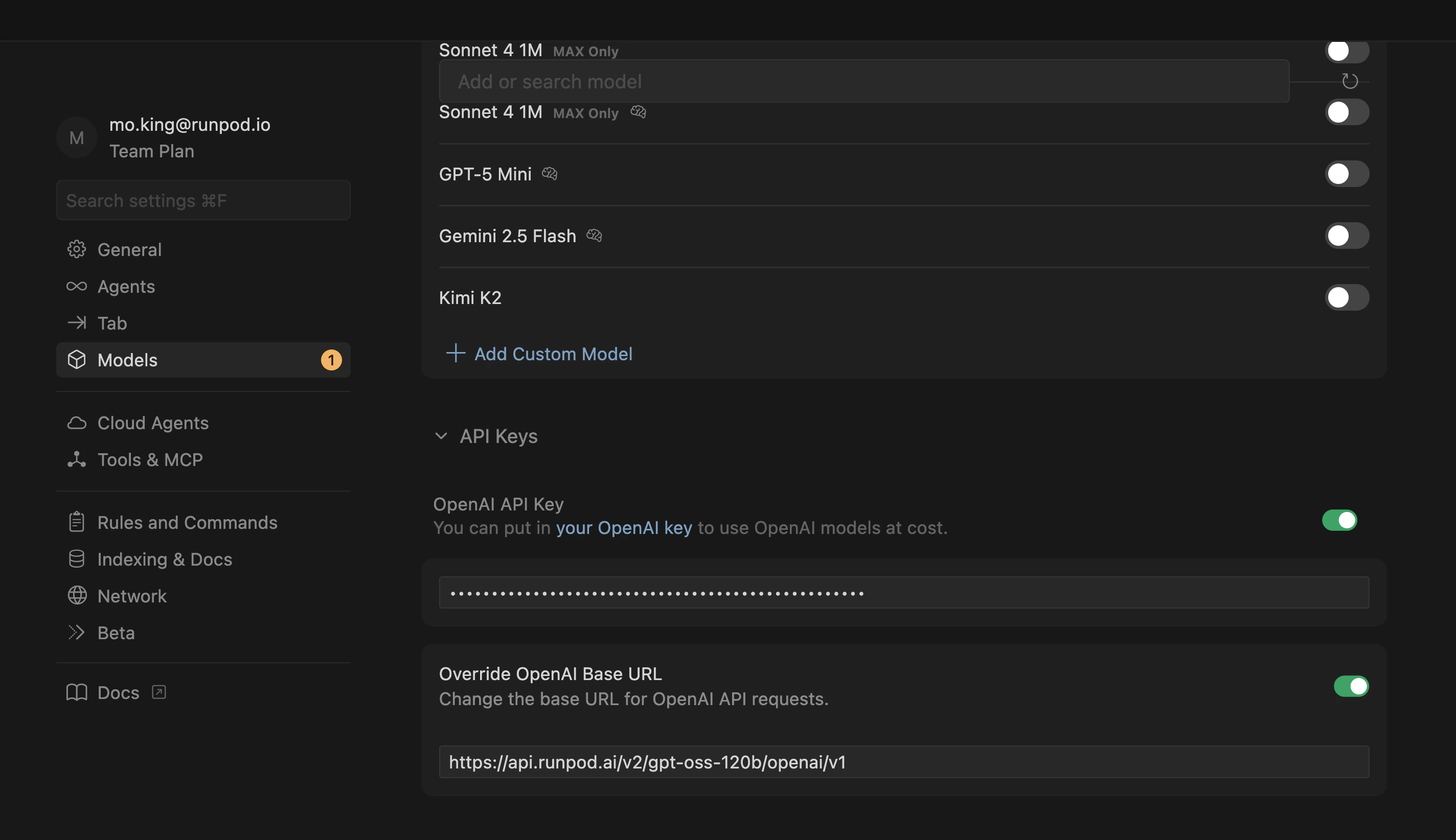Follow the "your OpenAI key" link
This screenshot has width=1456, height=840.
pyautogui.click(x=624, y=528)
